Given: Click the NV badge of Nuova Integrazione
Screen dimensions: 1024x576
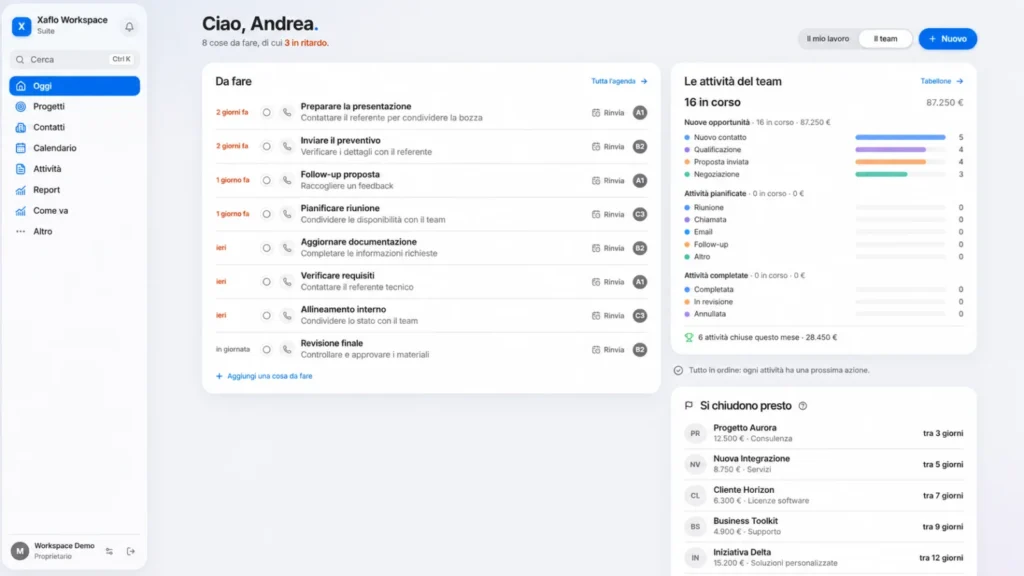Looking at the screenshot, I should pyautogui.click(x=695, y=464).
